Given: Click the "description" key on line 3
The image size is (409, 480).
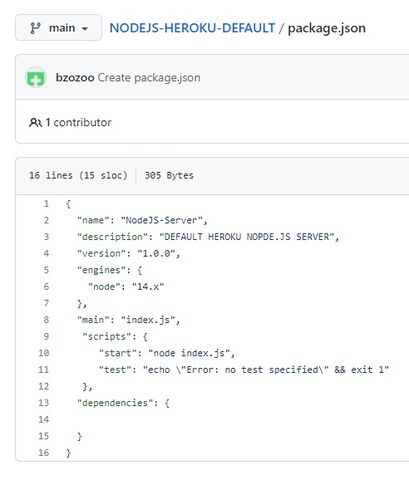Looking at the screenshot, I should click(112, 237).
